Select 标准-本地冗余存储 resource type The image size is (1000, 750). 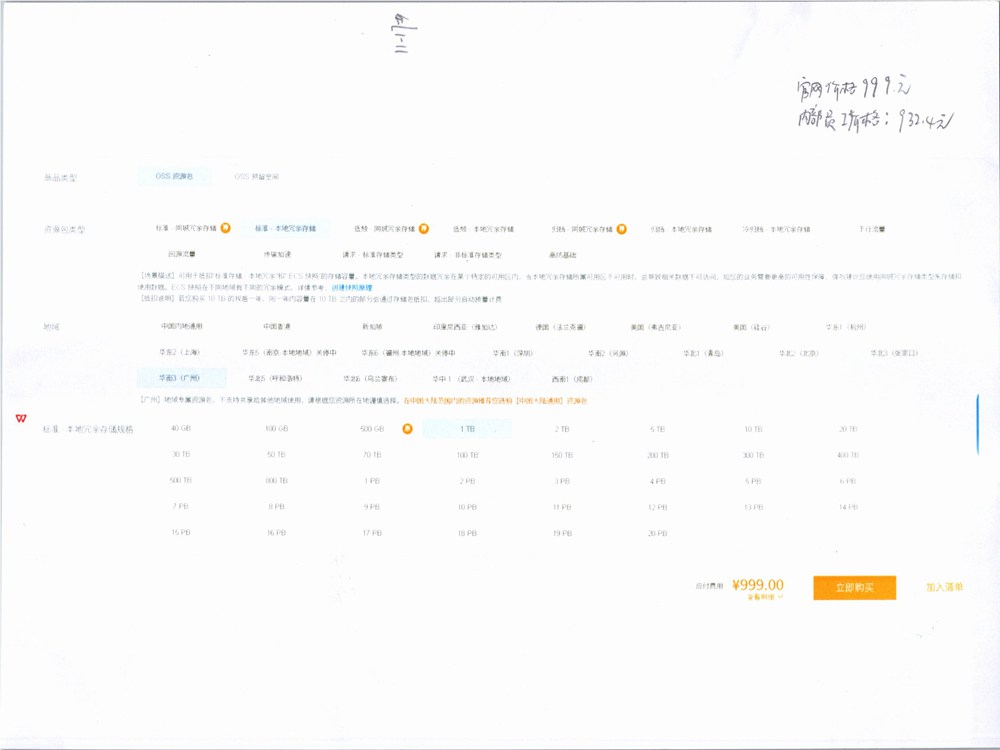[x=285, y=228]
